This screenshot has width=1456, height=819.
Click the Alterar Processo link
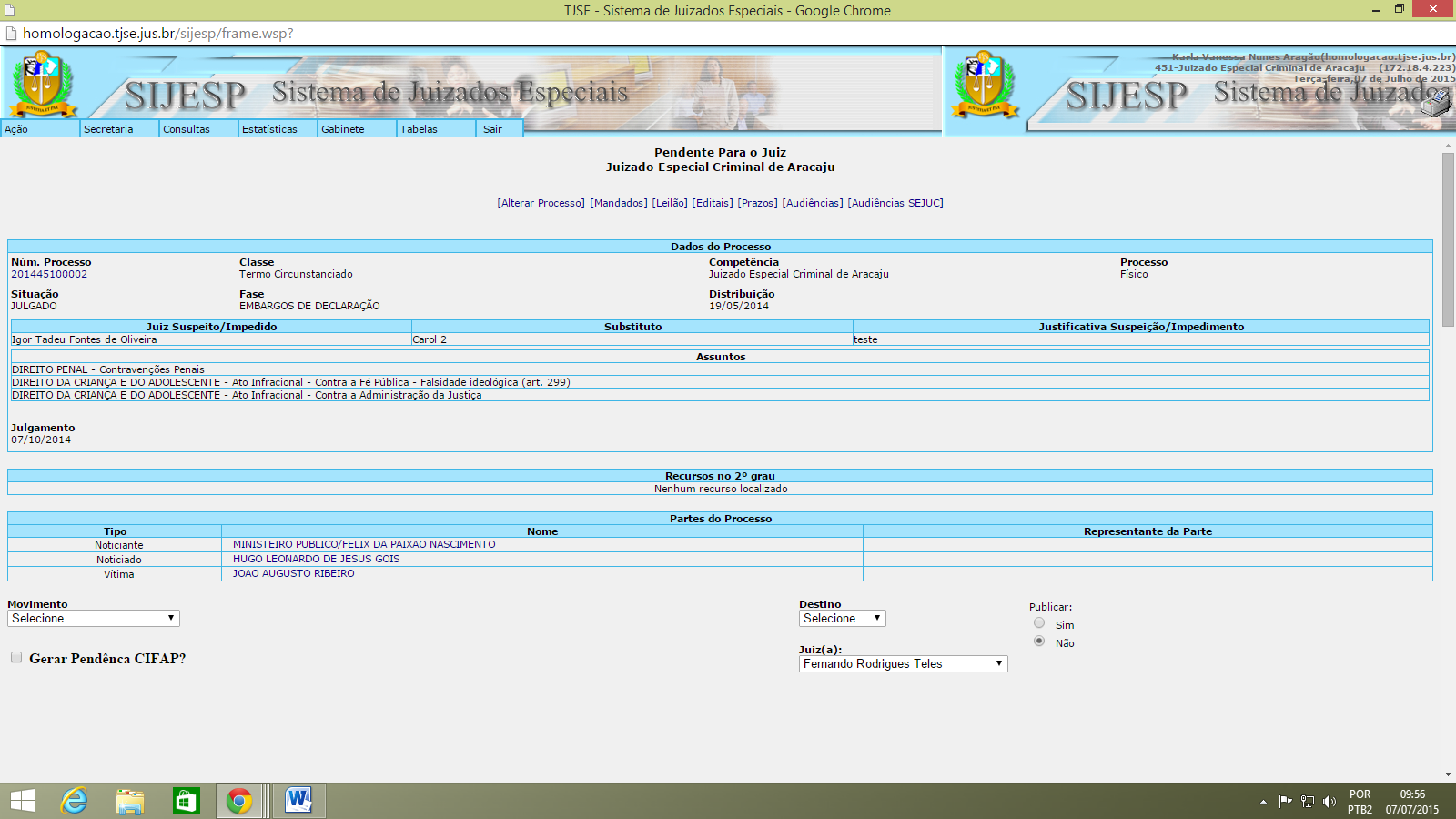pyautogui.click(x=541, y=203)
